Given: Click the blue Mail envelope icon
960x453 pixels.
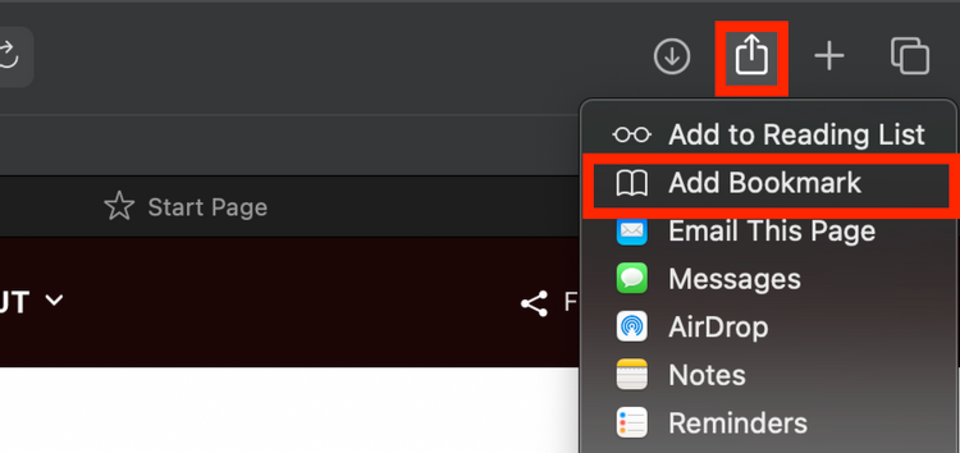Looking at the screenshot, I should tap(632, 231).
